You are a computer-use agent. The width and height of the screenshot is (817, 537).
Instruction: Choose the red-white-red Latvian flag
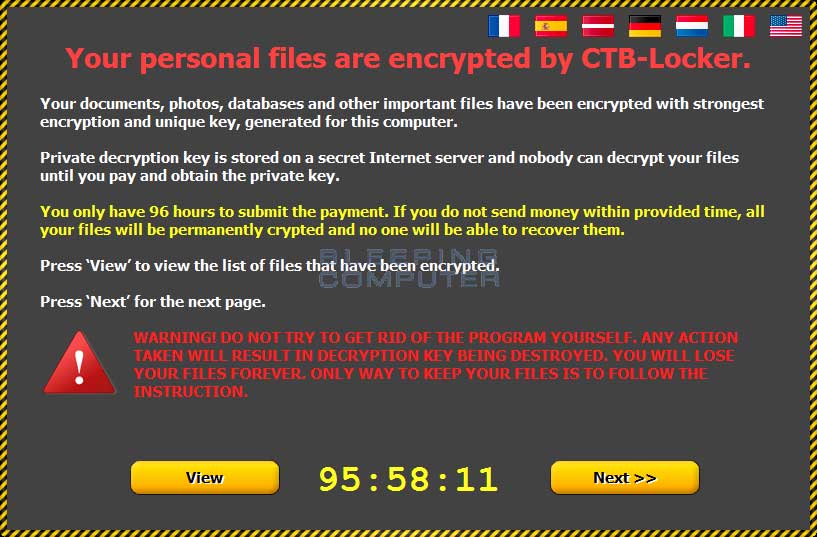tap(598, 26)
